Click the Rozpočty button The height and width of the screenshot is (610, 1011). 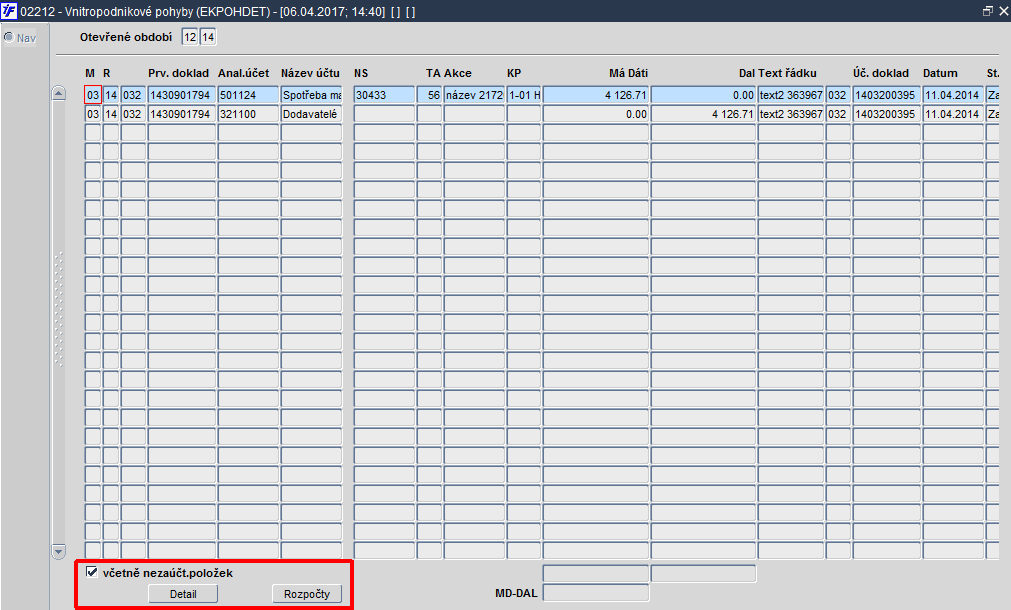307,594
